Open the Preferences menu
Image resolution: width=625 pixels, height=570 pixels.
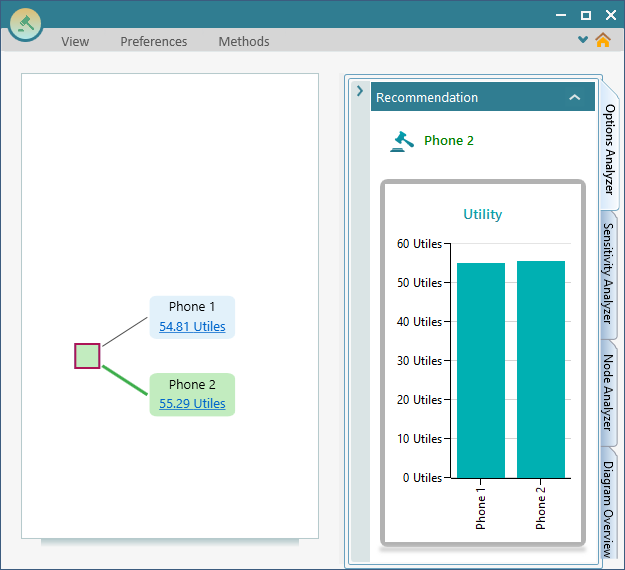(x=154, y=41)
